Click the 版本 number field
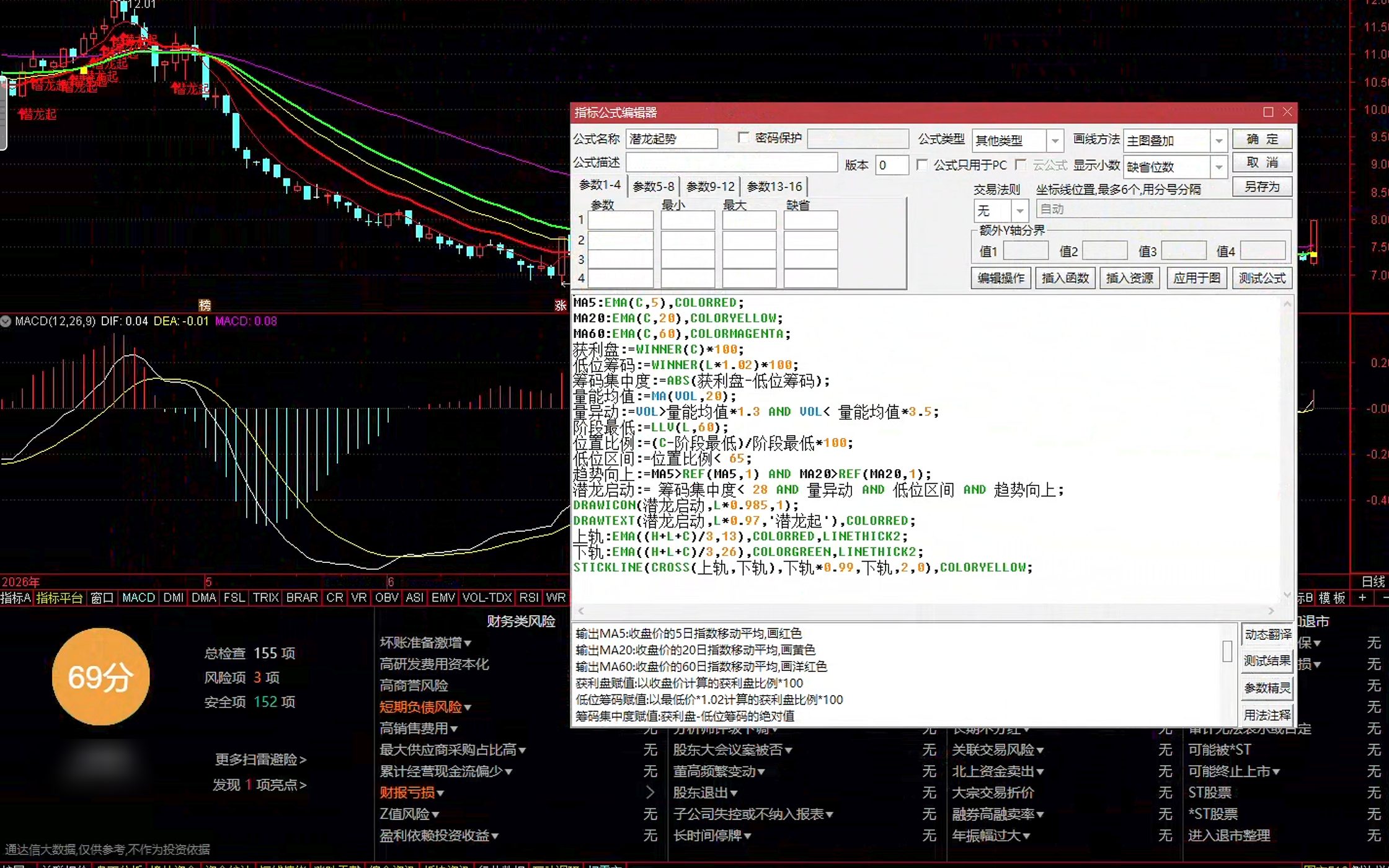 click(x=892, y=165)
